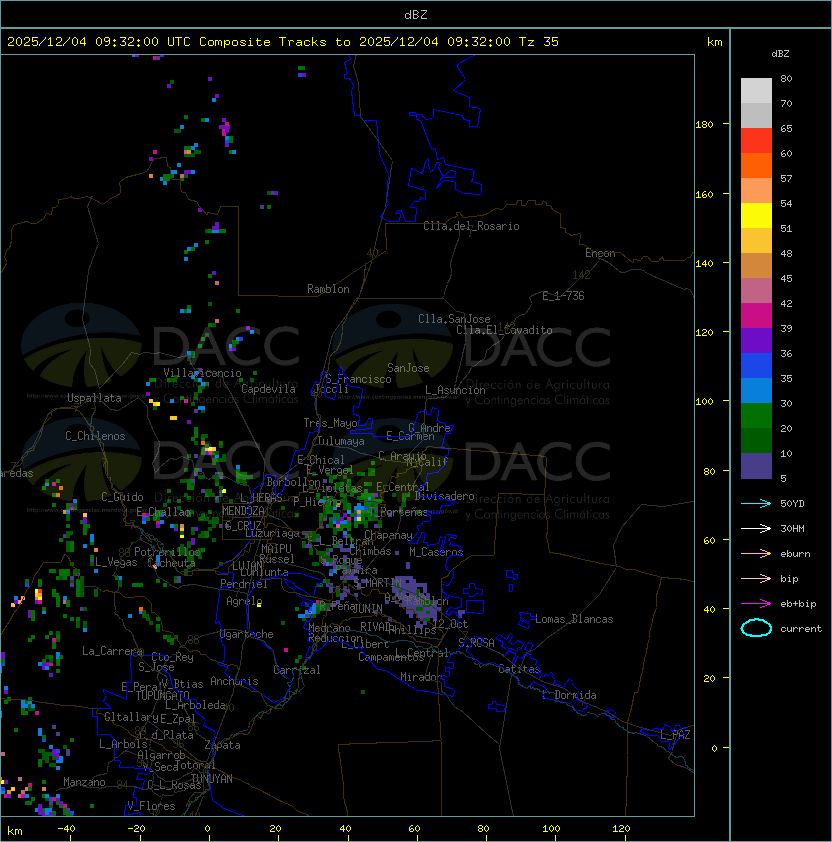832x842 pixels.
Task: Click the pink bip arrow icon in legend
Action: pos(756,578)
